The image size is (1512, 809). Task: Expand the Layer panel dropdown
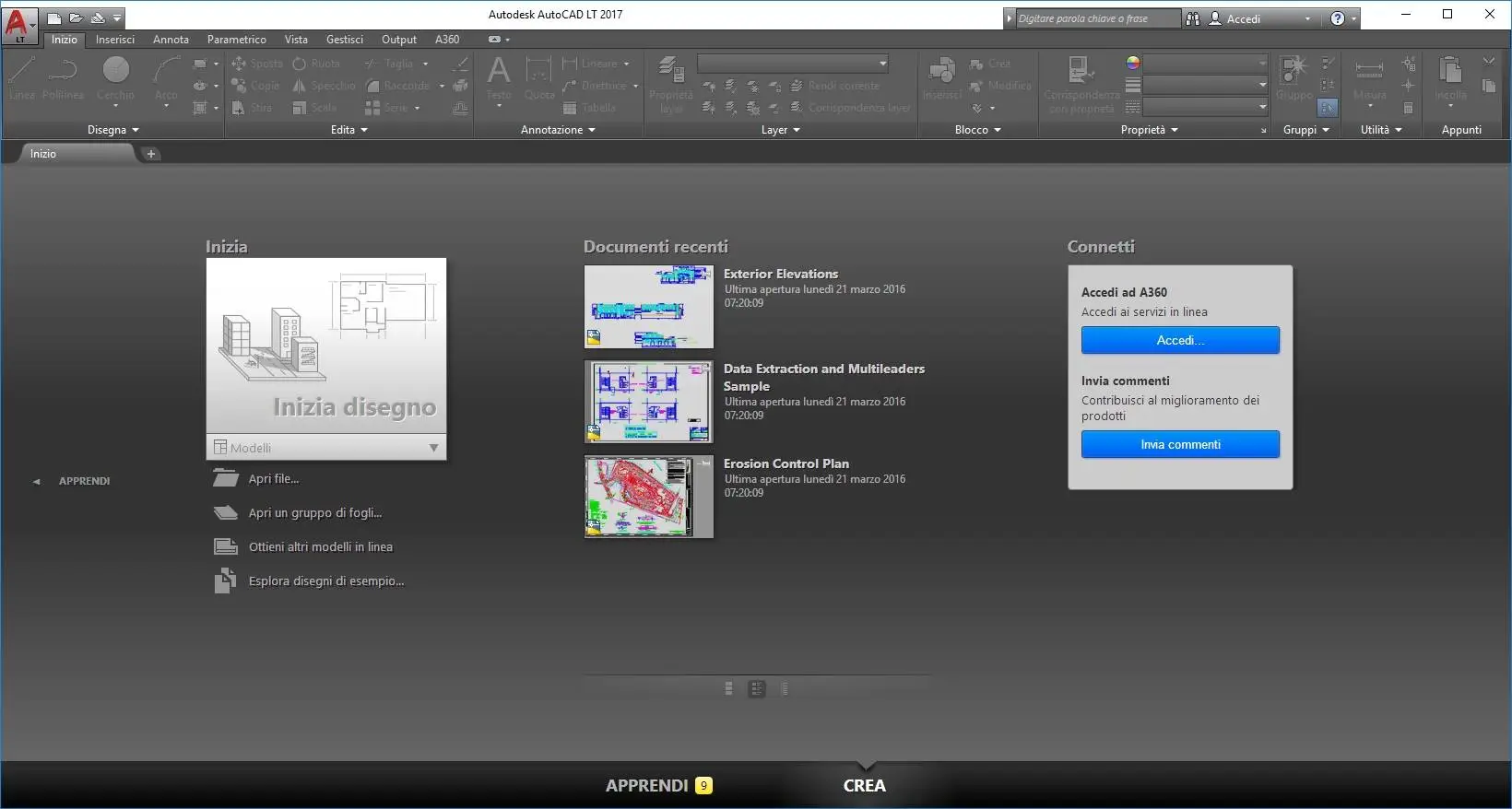780,130
